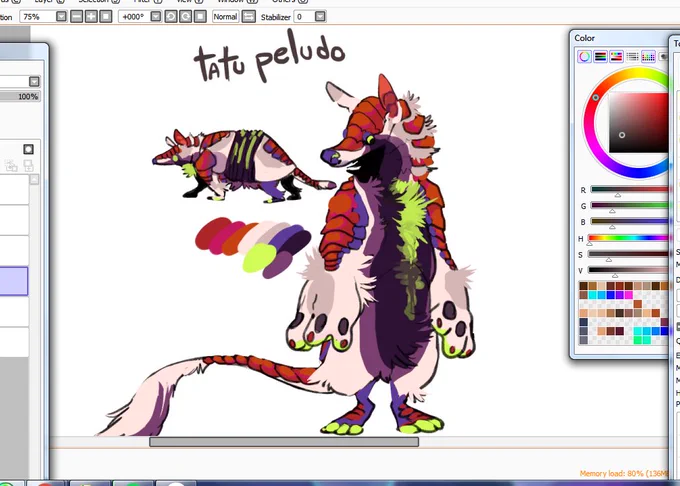The image size is (680, 486).
Task: Click the 75% zoom field
Action: 38,17
